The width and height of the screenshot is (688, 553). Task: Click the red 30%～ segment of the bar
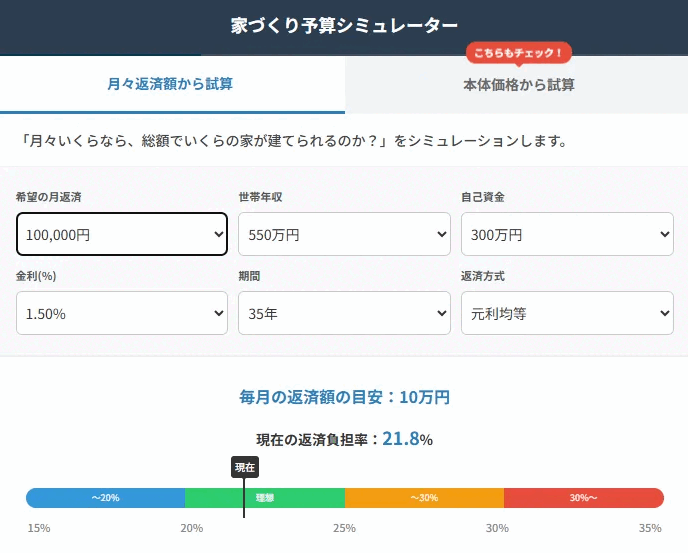[584, 498]
